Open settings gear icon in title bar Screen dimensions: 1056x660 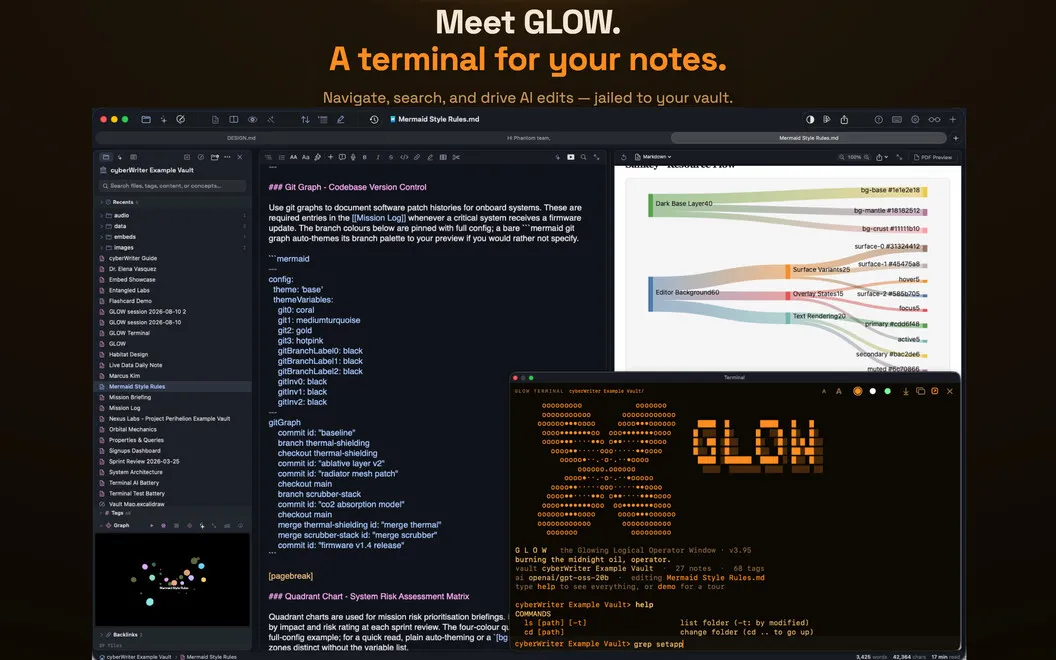pyautogui.click(x=915, y=119)
